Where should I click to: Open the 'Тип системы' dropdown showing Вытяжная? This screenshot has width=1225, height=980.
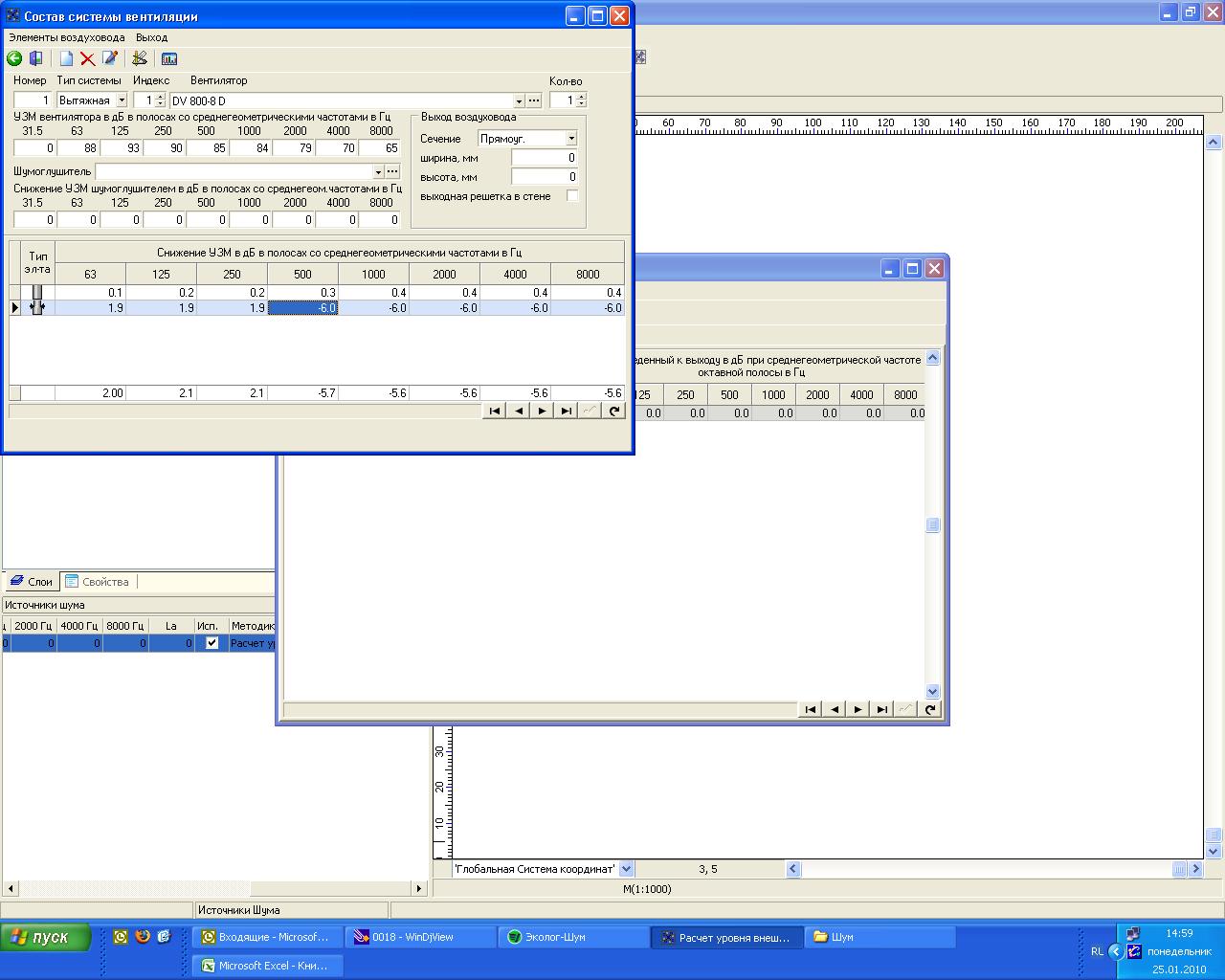tap(122, 100)
